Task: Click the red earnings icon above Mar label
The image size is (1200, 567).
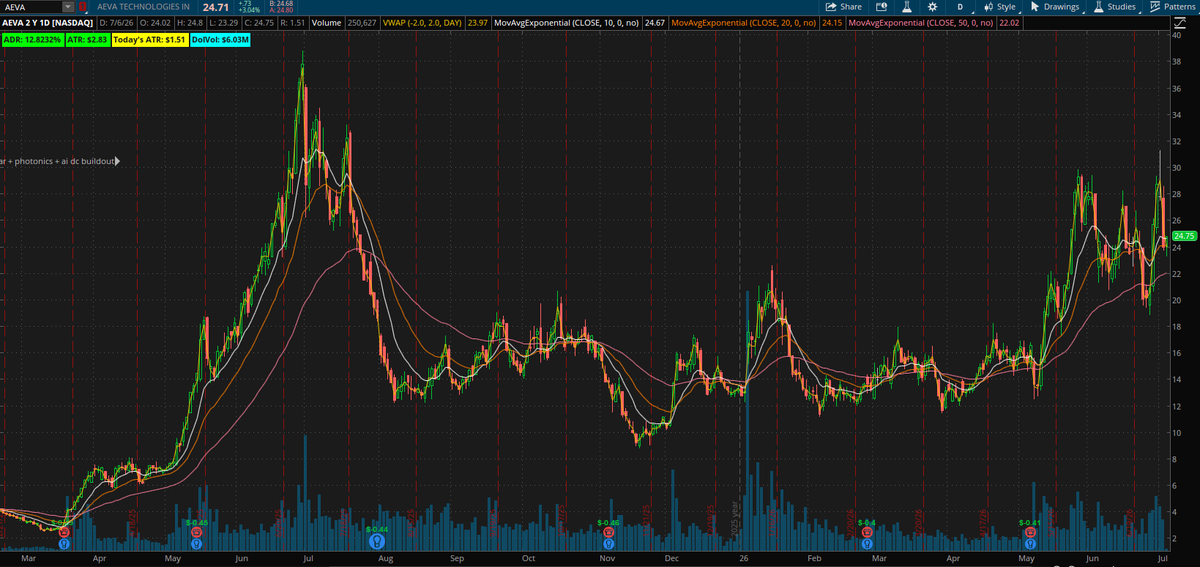Action: click(x=64, y=534)
